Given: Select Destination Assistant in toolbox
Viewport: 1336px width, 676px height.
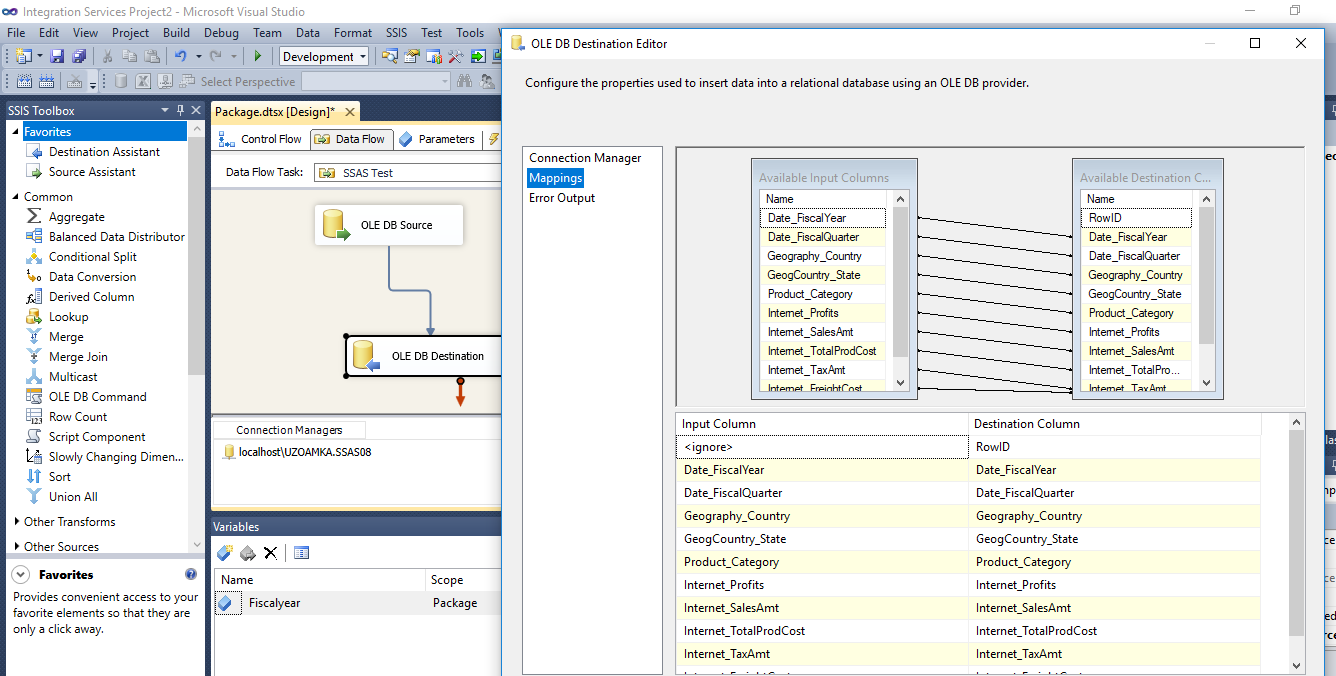Looking at the screenshot, I should click(x=104, y=152).
